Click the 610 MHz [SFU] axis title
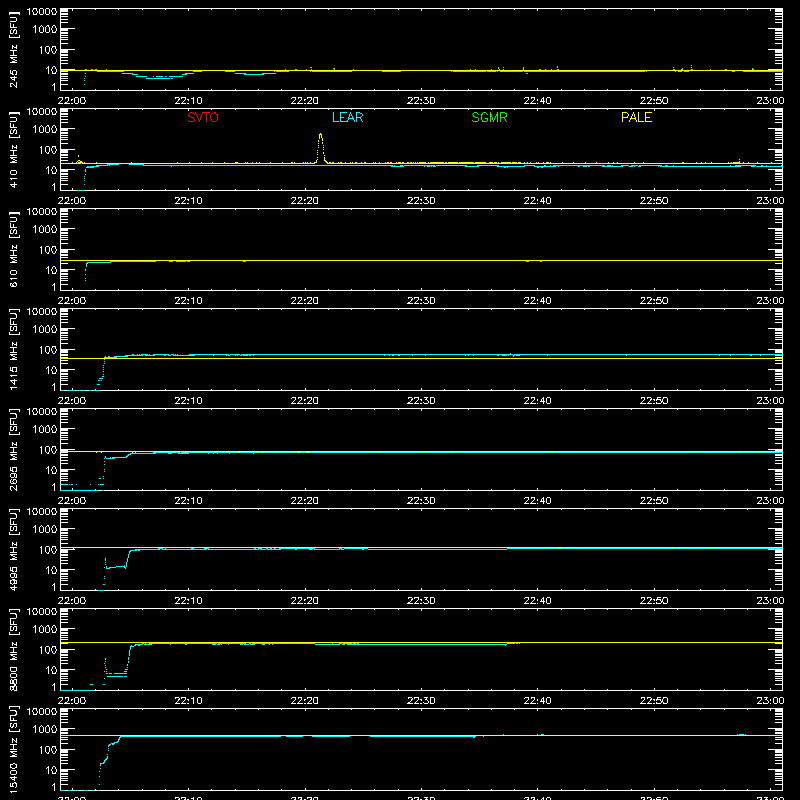800x800 pixels. tap(13, 249)
